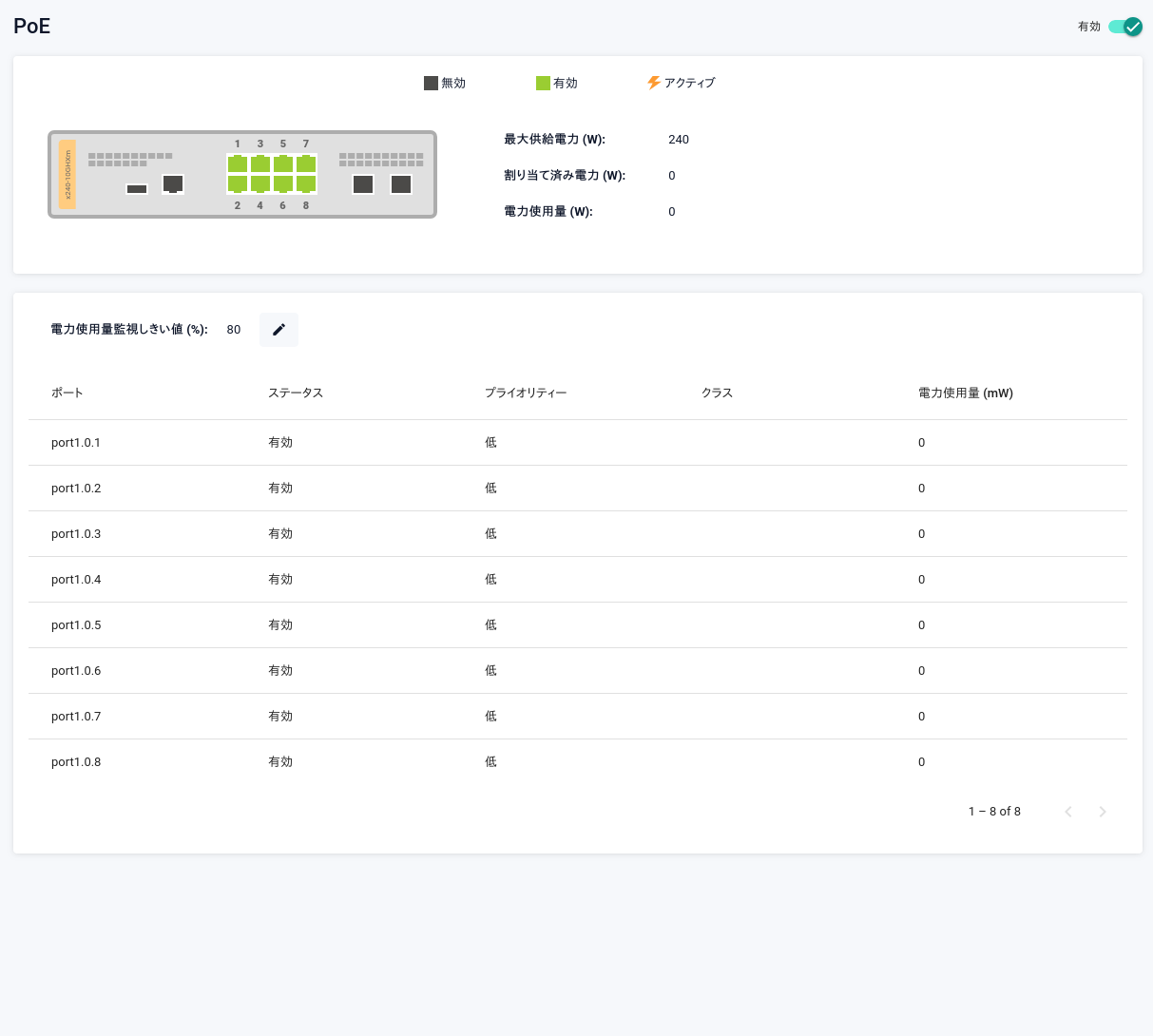Select green PoE port 6 on switch diagram

[x=283, y=184]
